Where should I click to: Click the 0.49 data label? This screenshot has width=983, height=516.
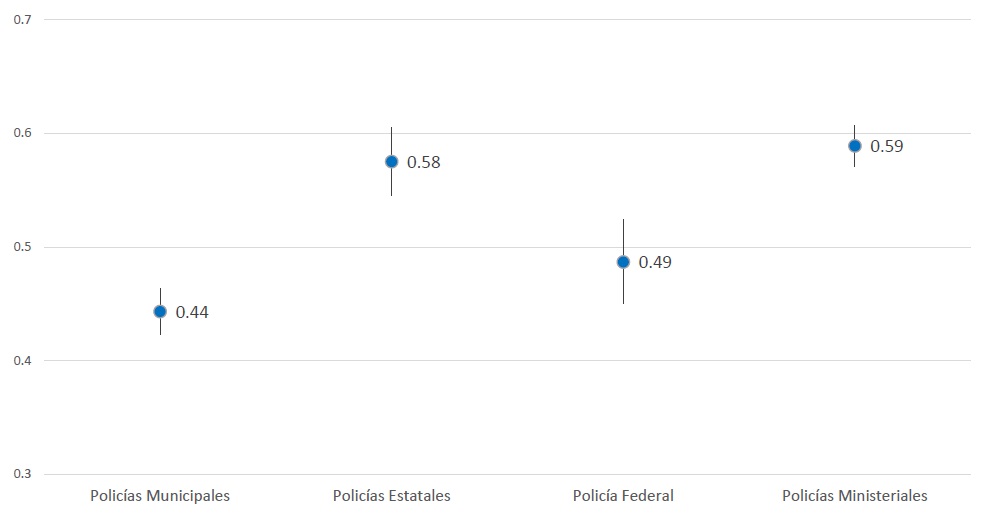point(655,263)
